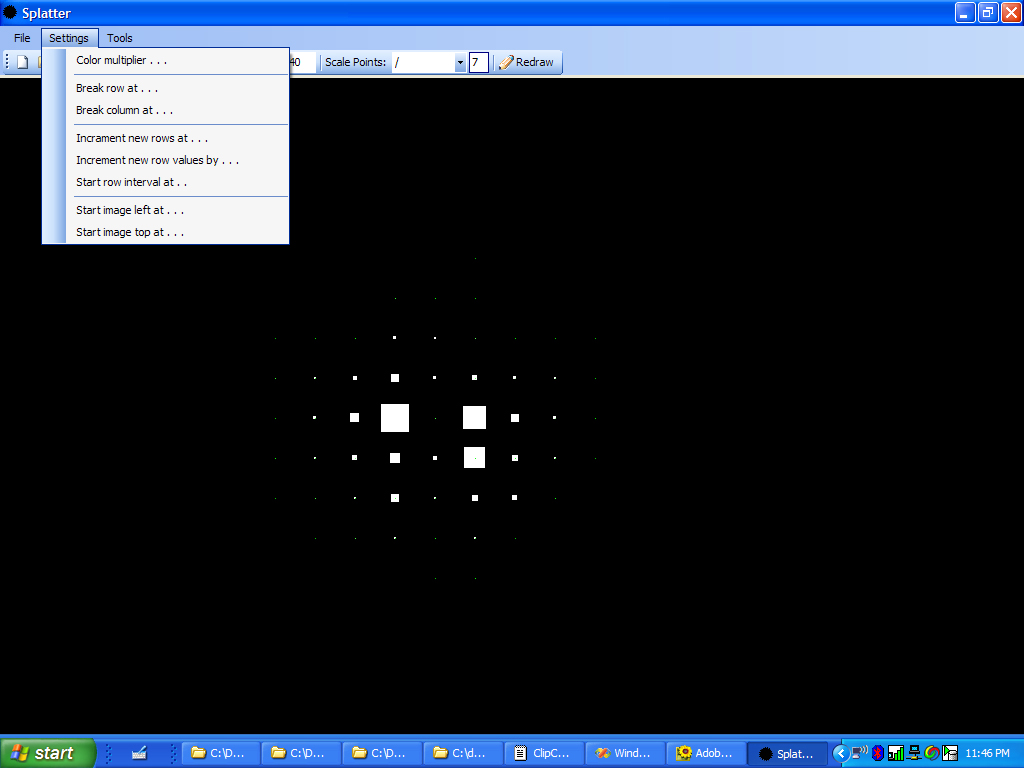This screenshot has height=768, width=1024.
Task: Select Color multiplier menu option
Action: (x=122, y=60)
